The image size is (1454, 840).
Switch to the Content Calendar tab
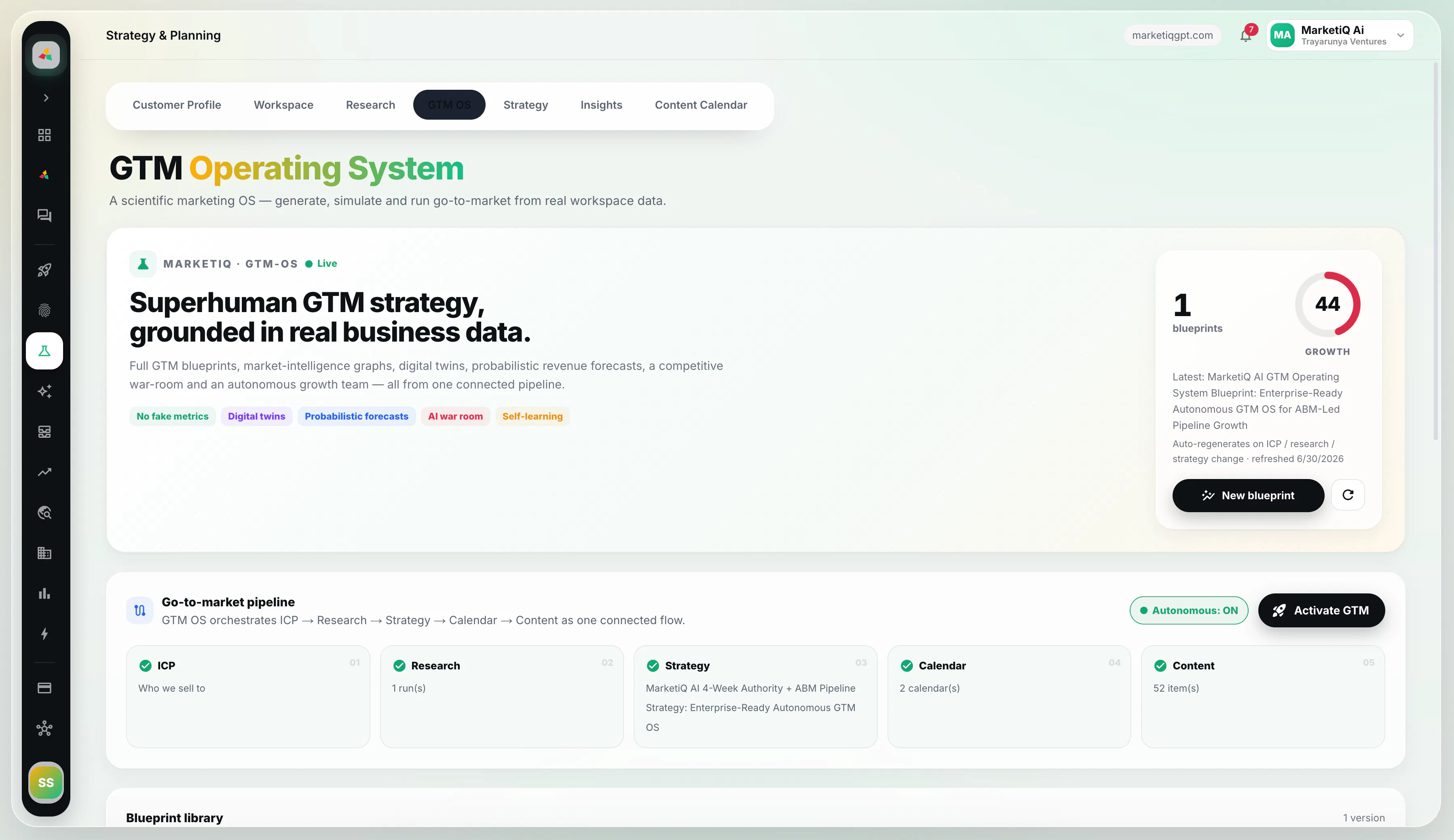(x=700, y=105)
